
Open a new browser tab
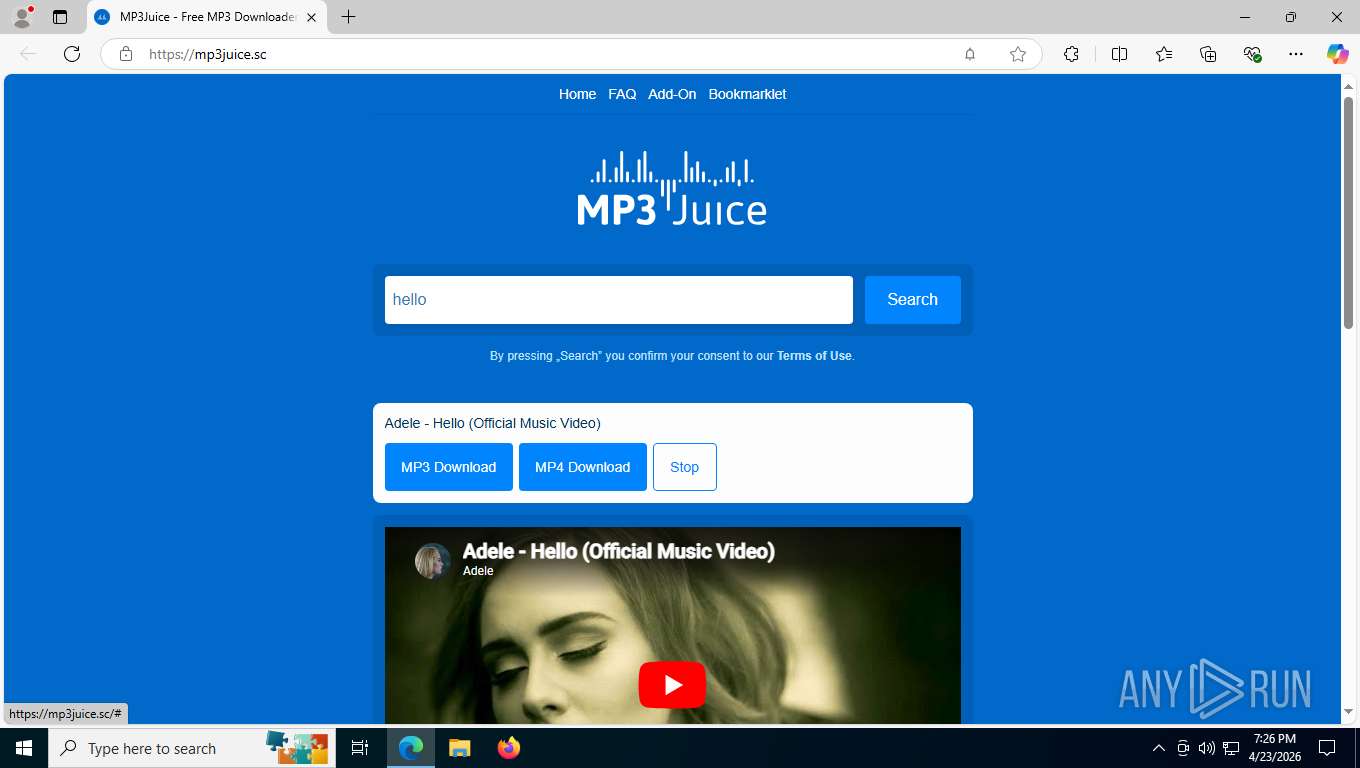click(348, 17)
